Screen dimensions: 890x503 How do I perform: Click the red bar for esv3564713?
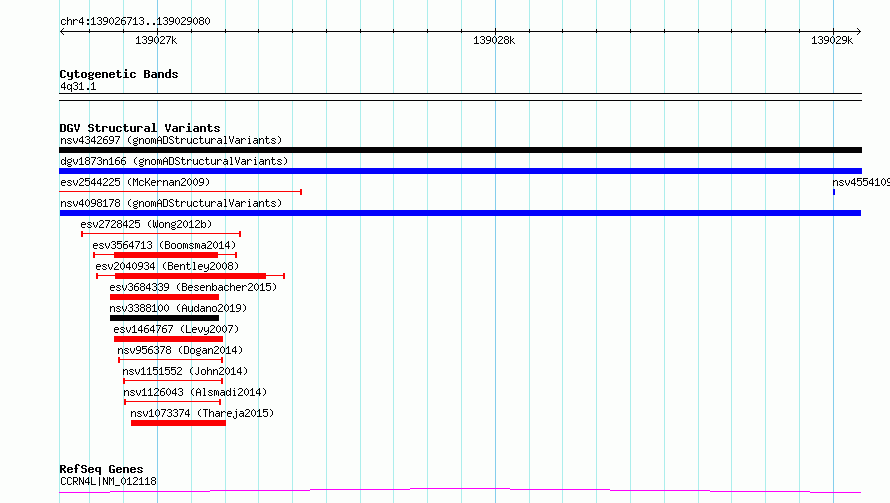point(165,255)
